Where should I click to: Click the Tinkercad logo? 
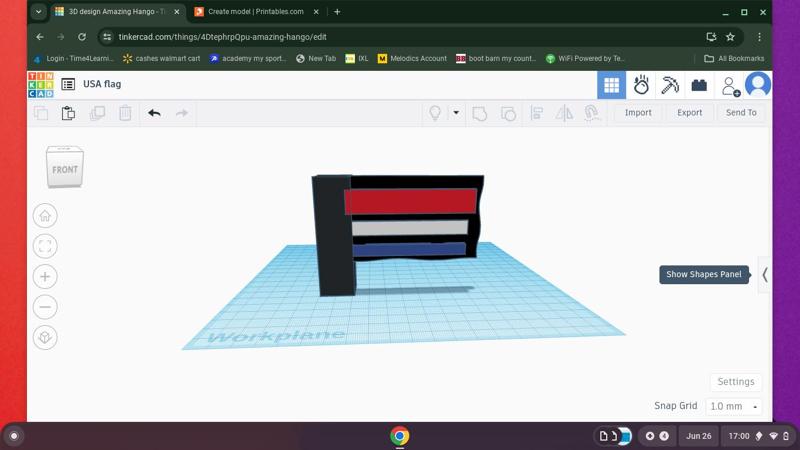click(x=41, y=85)
